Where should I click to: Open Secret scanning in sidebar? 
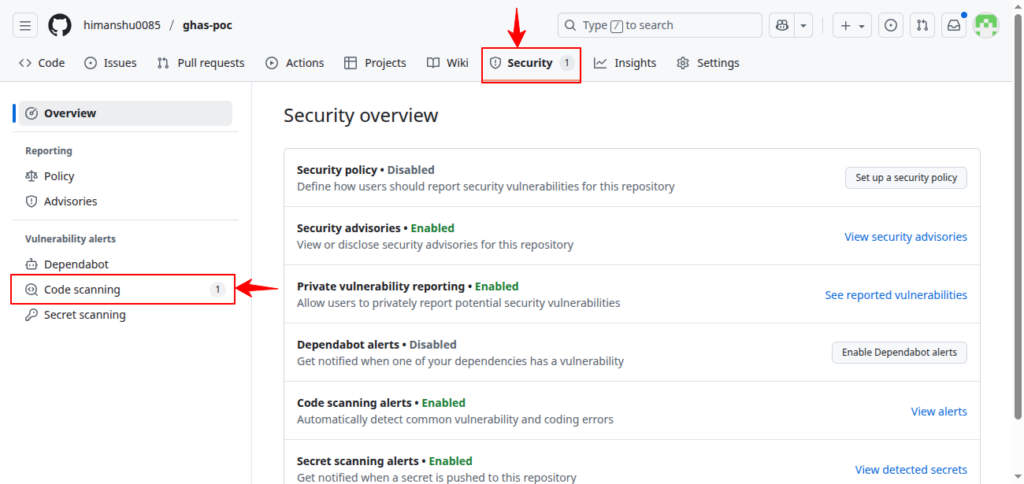85,315
